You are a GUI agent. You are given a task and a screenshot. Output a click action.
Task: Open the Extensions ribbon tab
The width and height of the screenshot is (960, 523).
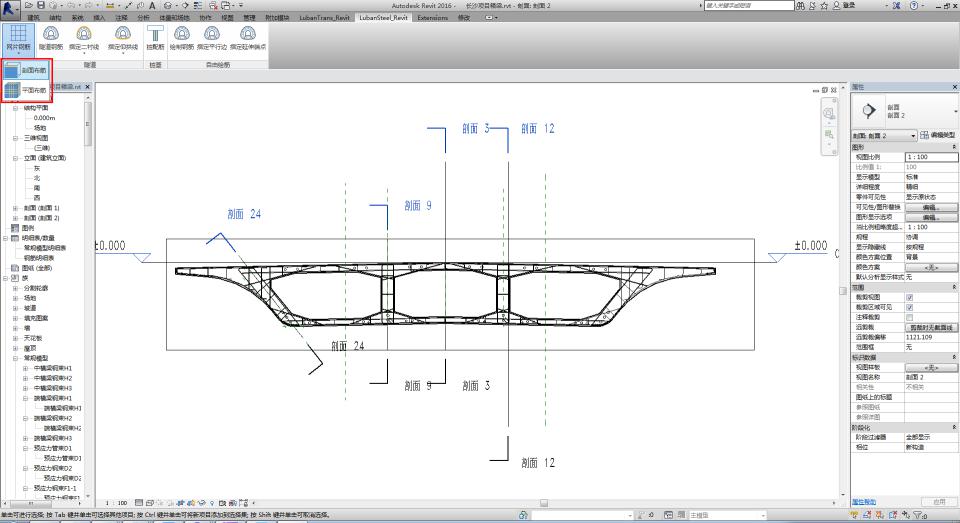click(432, 18)
